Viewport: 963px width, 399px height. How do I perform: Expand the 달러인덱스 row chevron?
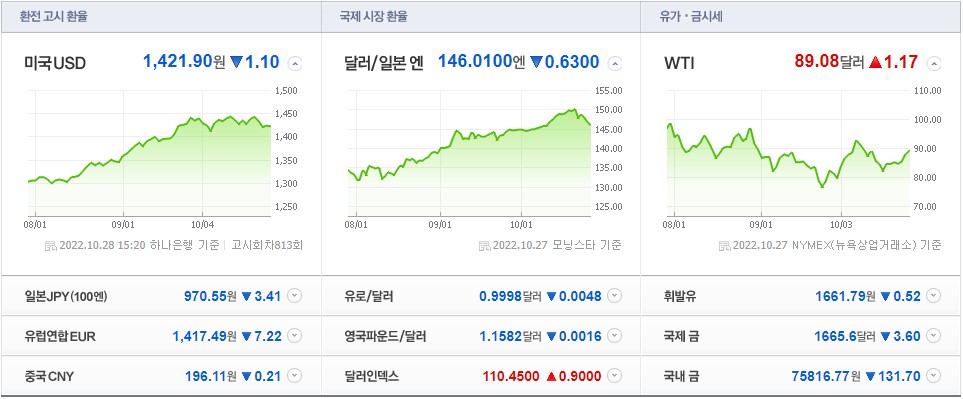pyautogui.click(x=615, y=376)
